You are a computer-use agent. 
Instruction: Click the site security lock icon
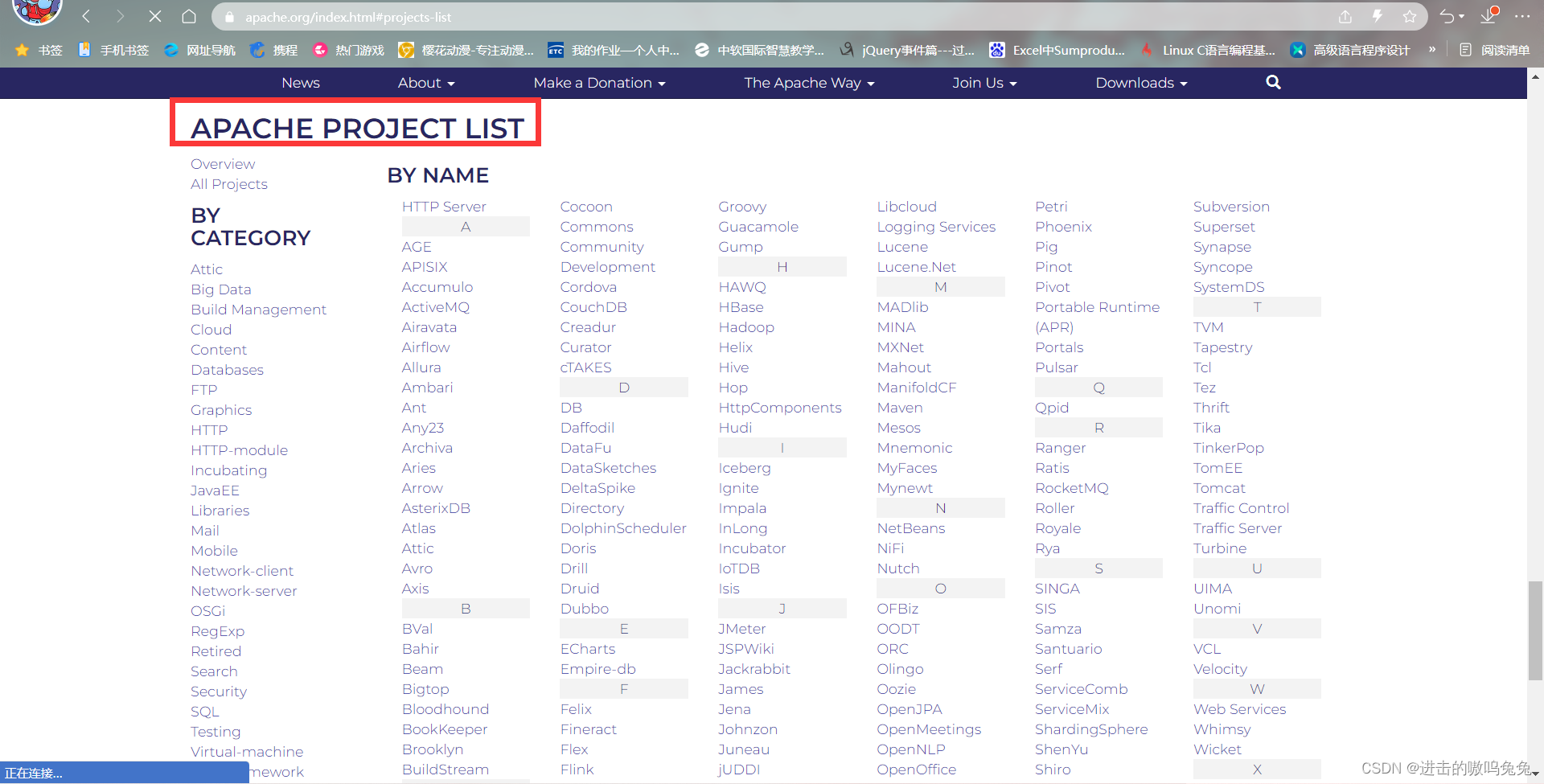tap(229, 17)
